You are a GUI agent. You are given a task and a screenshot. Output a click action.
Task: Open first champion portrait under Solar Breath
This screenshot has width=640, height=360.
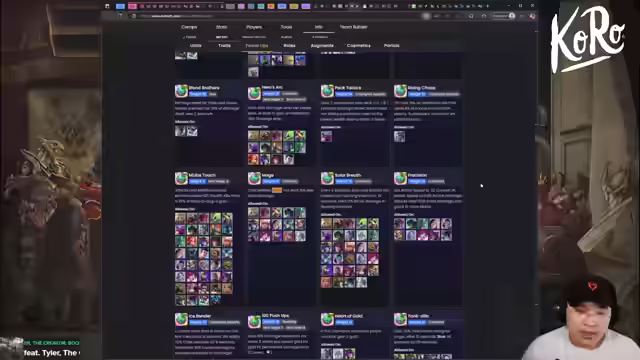click(x=327, y=223)
